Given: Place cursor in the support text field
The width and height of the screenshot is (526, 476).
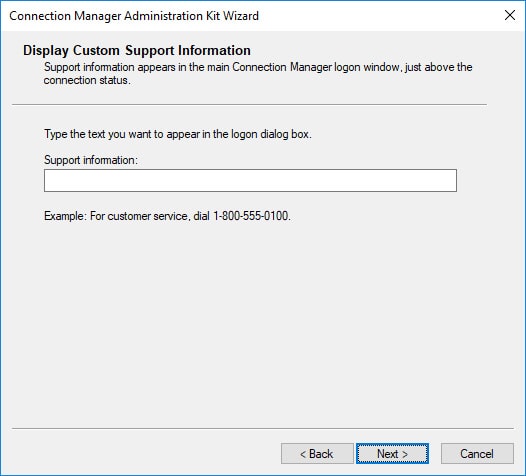Looking at the screenshot, I should pos(250,180).
